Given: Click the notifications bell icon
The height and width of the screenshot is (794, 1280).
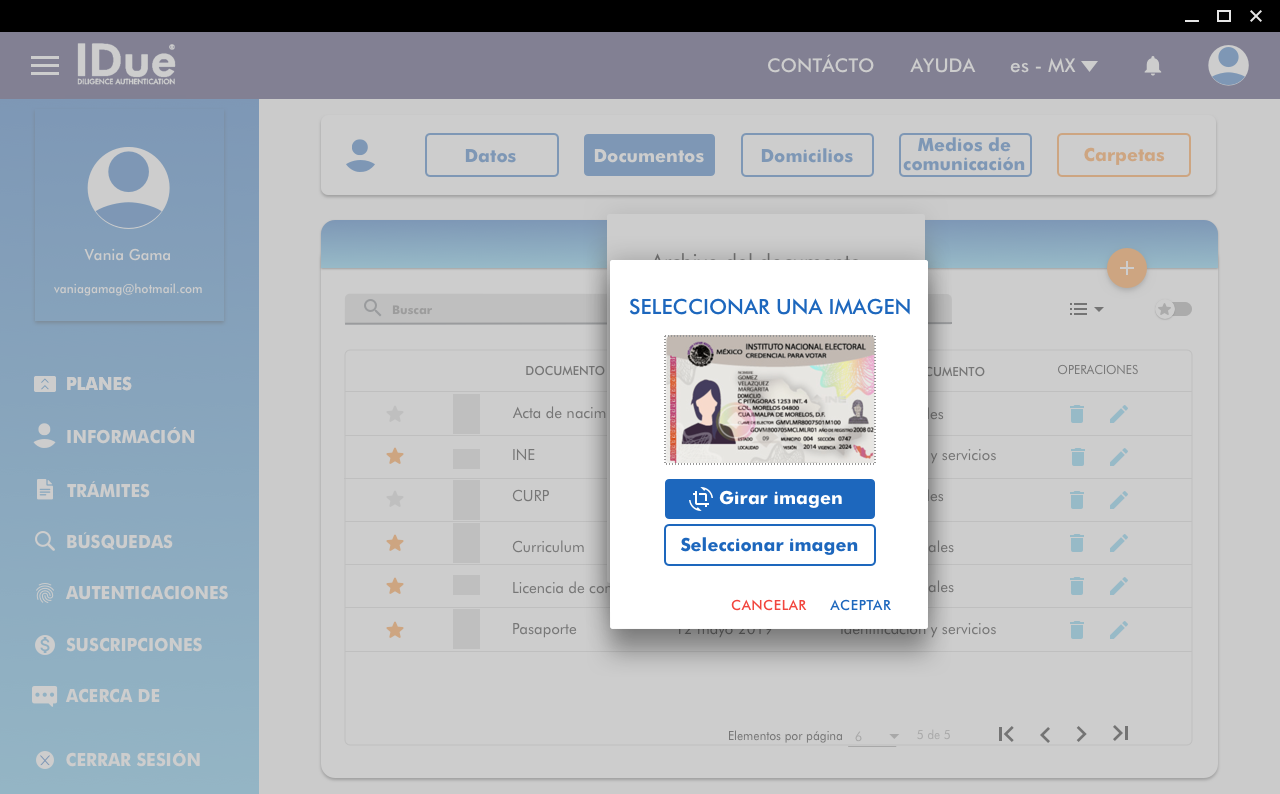Looking at the screenshot, I should coord(1152,66).
